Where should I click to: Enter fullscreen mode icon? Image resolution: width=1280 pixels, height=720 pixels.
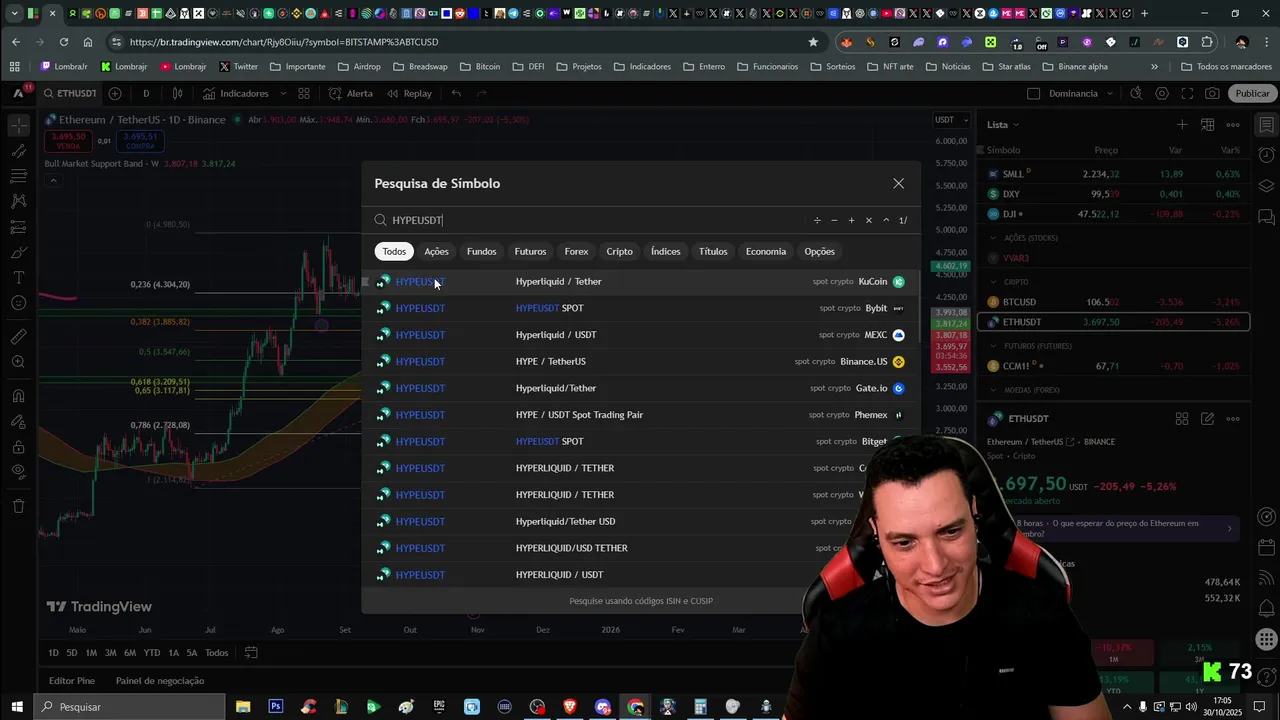[1187, 93]
